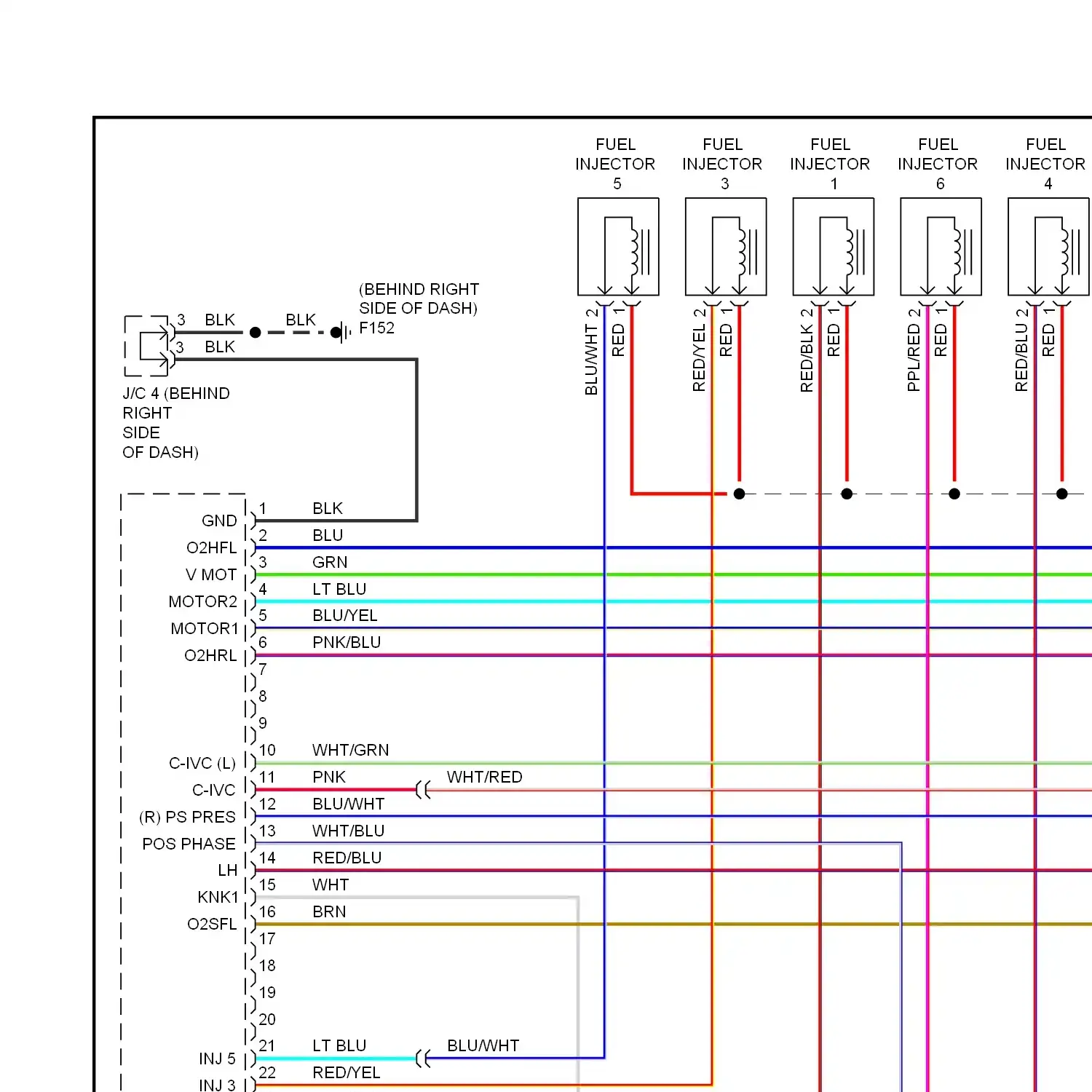1092x1092 pixels.
Task: Click the RED/YEL wire label at pin 22
Action: (347, 1073)
